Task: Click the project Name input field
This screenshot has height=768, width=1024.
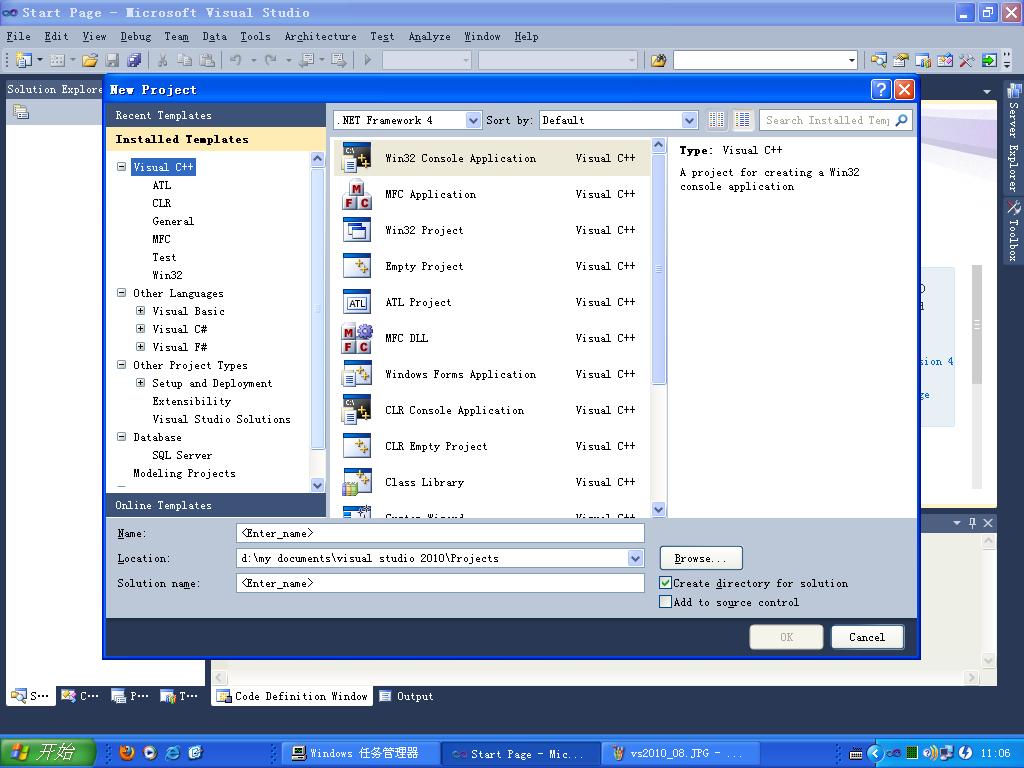Action: point(440,533)
